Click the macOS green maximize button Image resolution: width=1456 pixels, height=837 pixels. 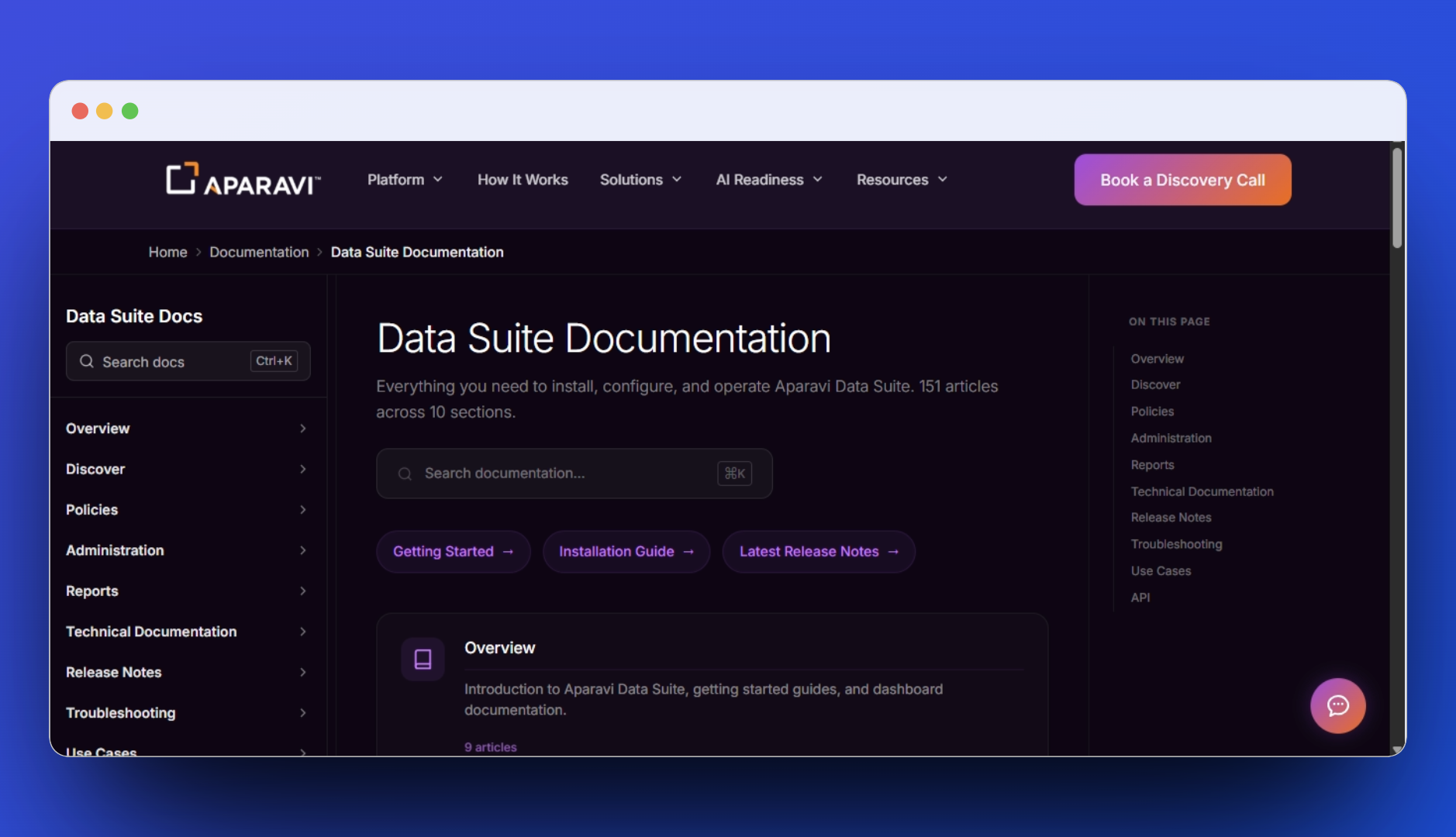click(130, 111)
